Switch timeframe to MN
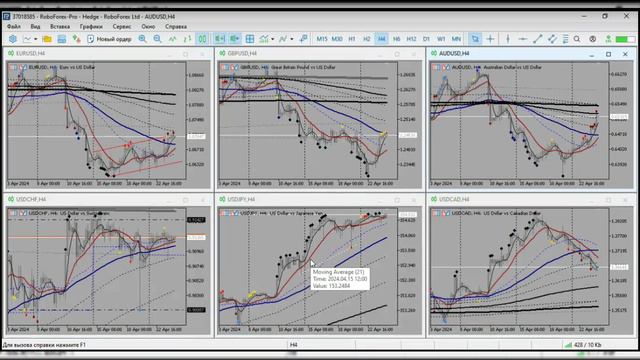Screen dimensions: 640x360 [456, 39]
